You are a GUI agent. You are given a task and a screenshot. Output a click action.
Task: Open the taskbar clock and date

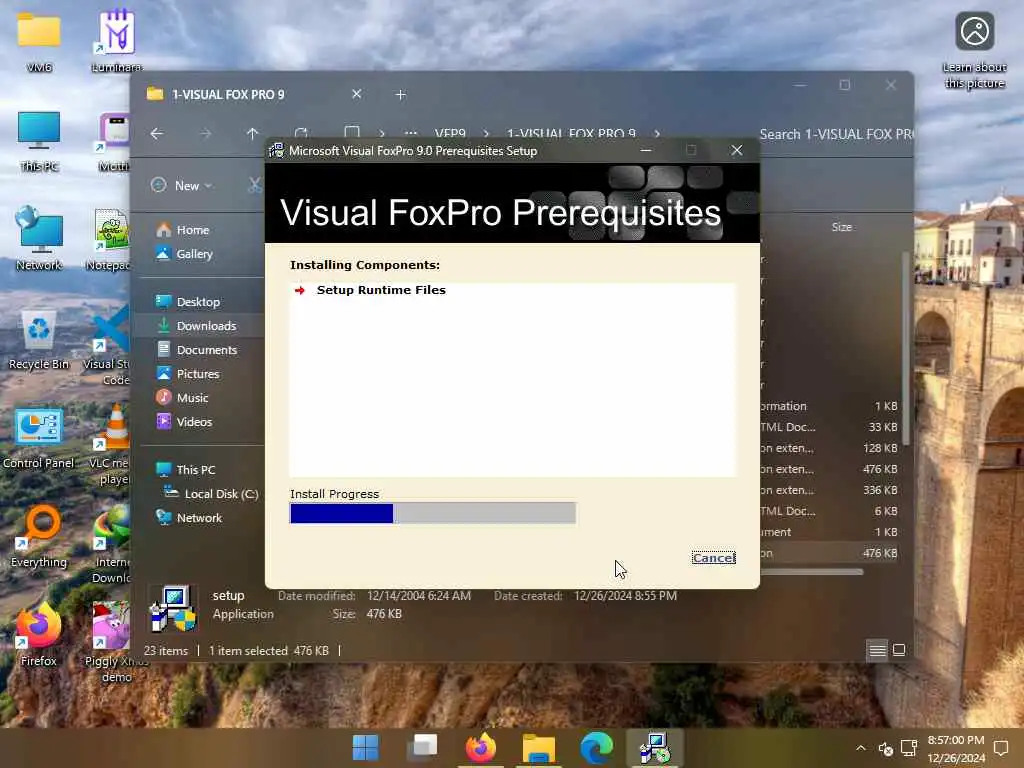(x=955, y=749)
